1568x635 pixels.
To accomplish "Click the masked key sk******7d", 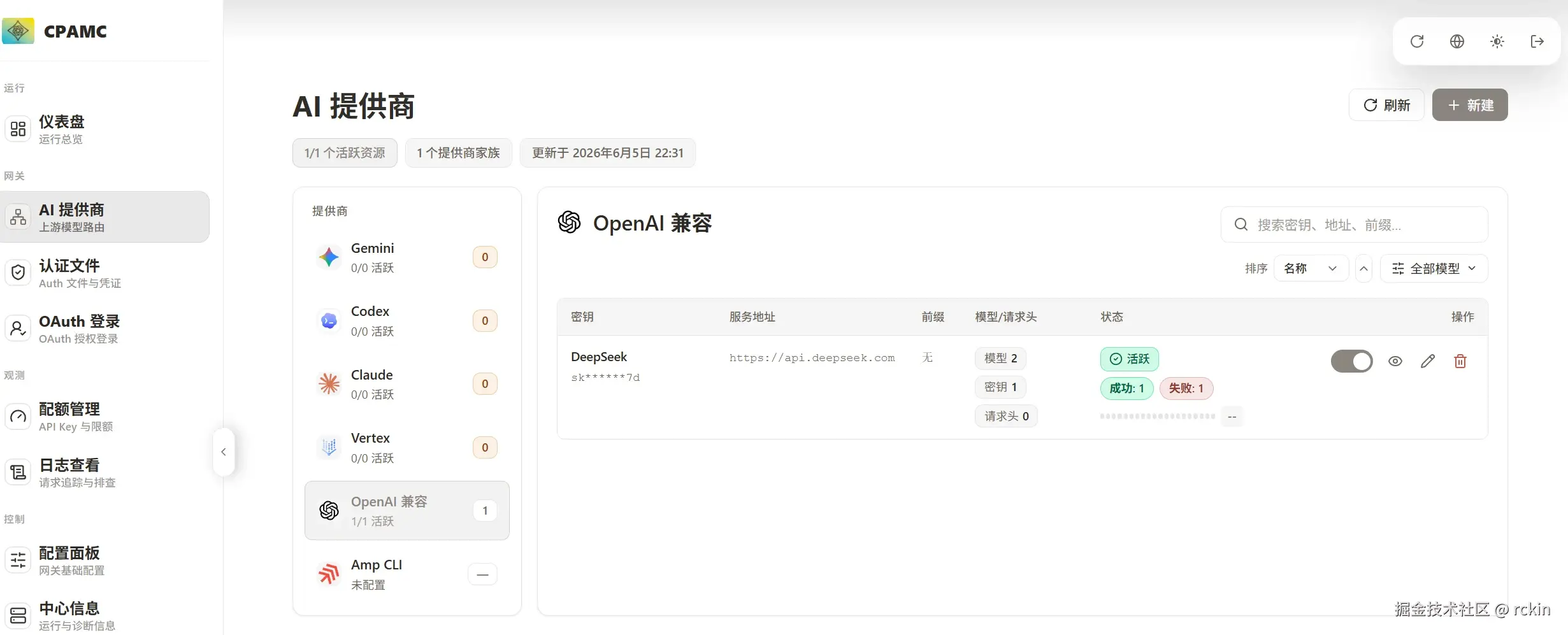I will (x=605, y=377).
